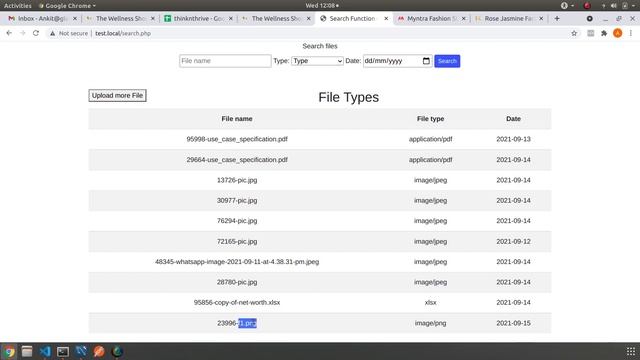Viewport: 640px width, 360px height.
Task: Click the File name search field
Action: (225, 61)
